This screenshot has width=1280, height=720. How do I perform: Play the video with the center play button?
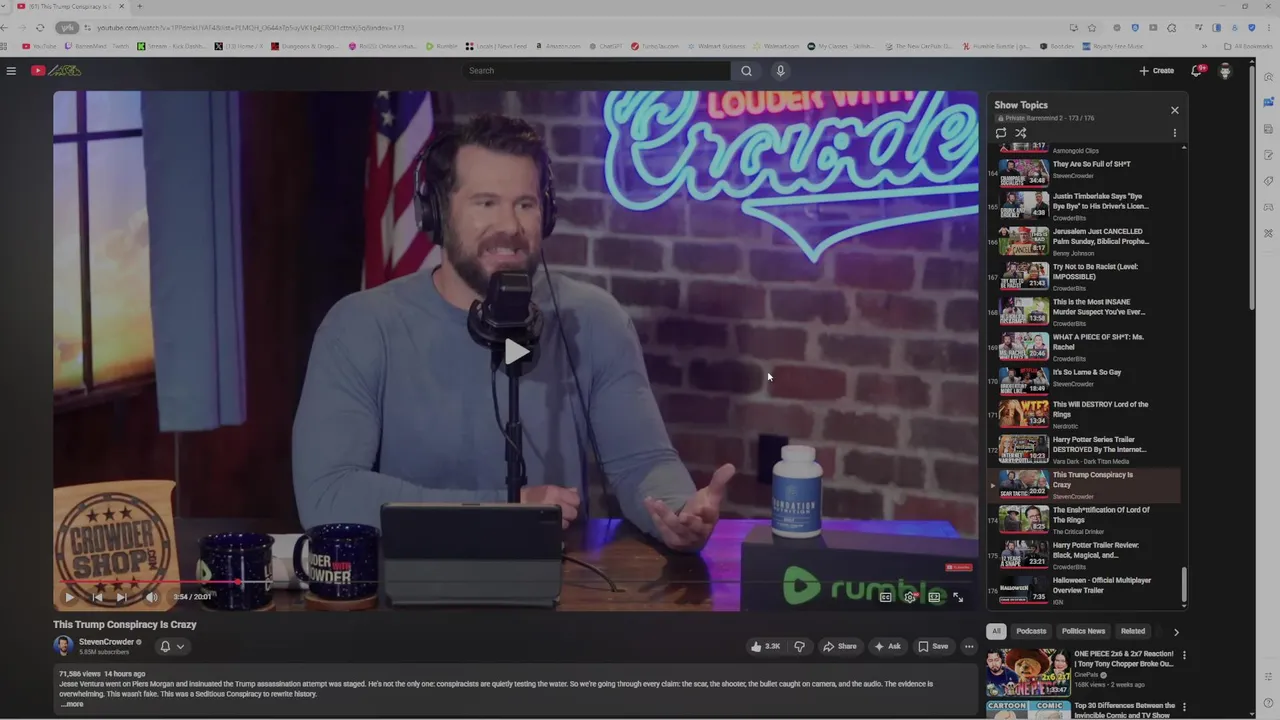click(516, 351)
